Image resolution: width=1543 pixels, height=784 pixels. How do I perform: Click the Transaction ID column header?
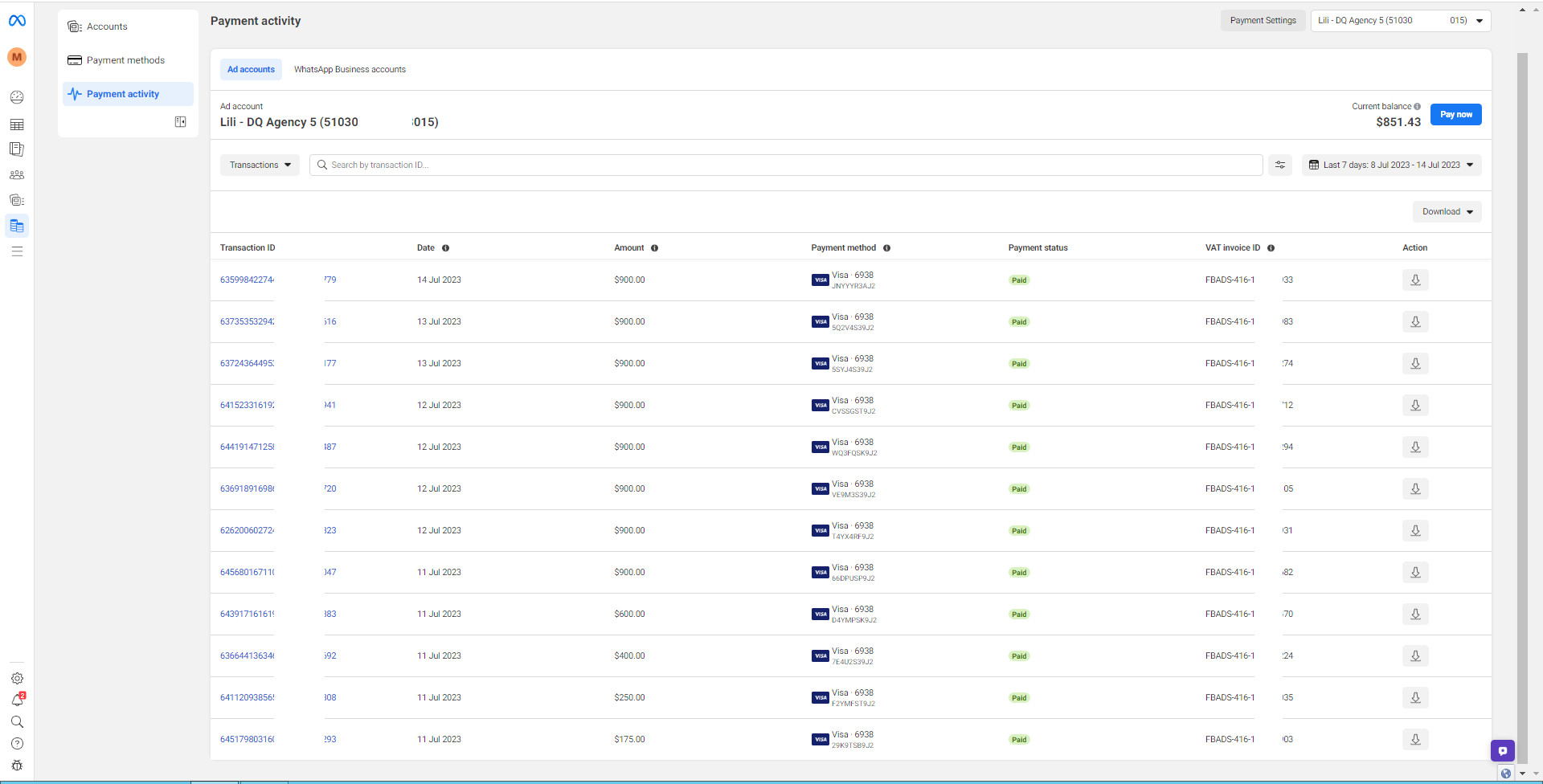click(x=248, y=248)
